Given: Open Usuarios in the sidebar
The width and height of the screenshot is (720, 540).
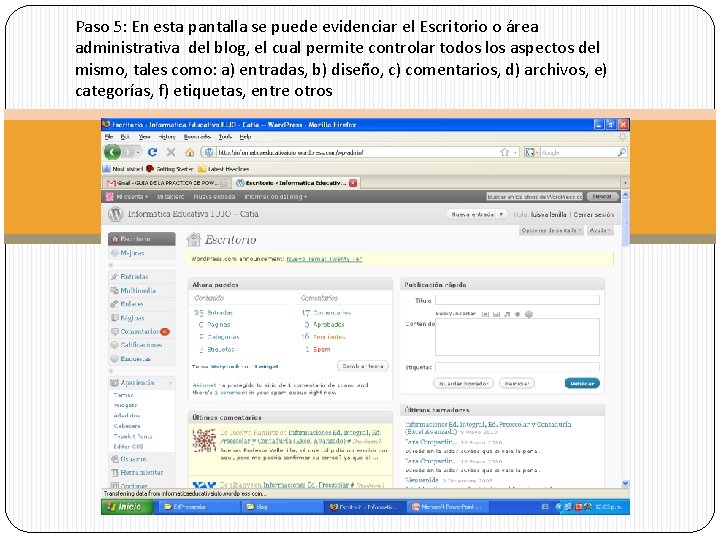Looking at the screenshot, I should 133,459.
